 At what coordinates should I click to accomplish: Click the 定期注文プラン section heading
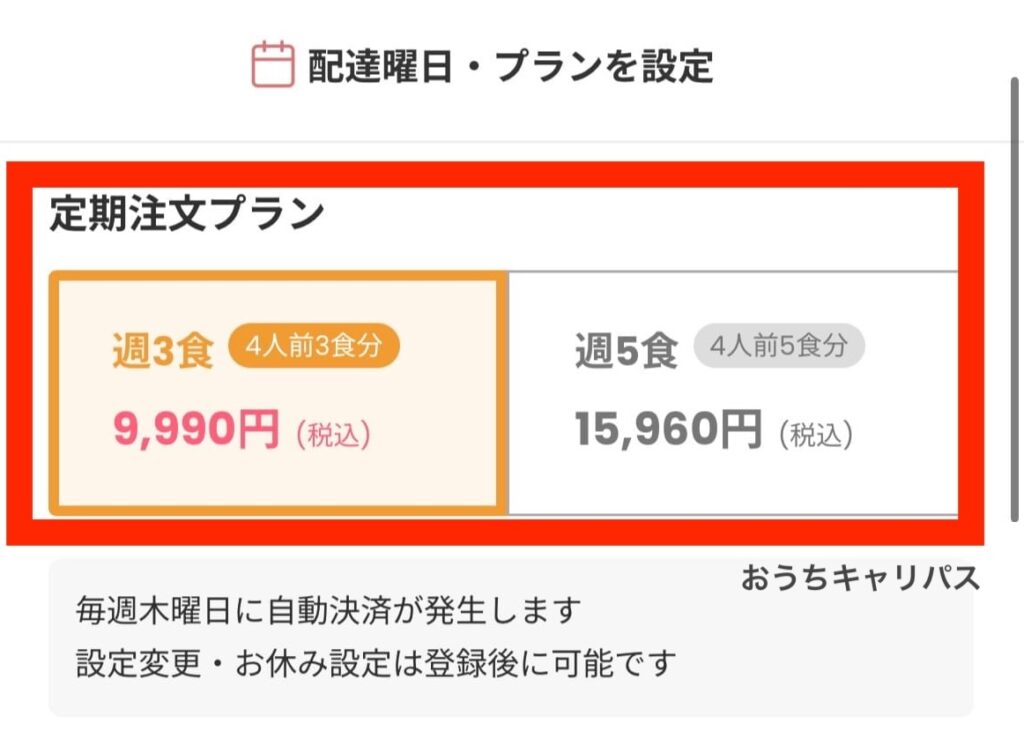point(187,216)
